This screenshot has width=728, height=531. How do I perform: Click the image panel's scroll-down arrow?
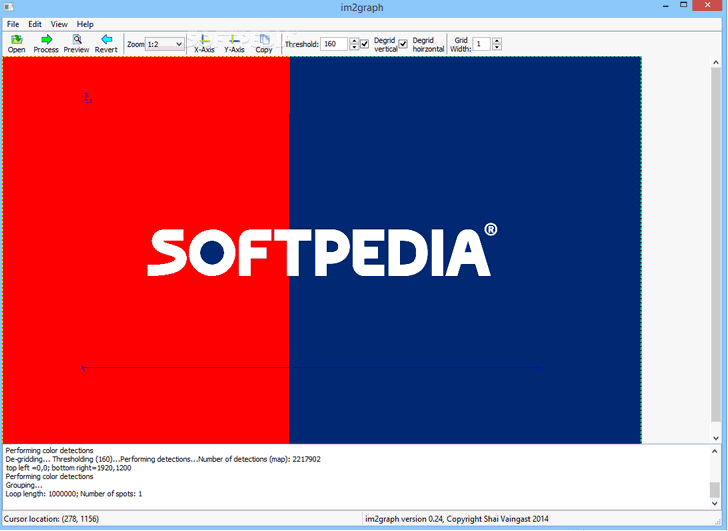coord(714,438)
